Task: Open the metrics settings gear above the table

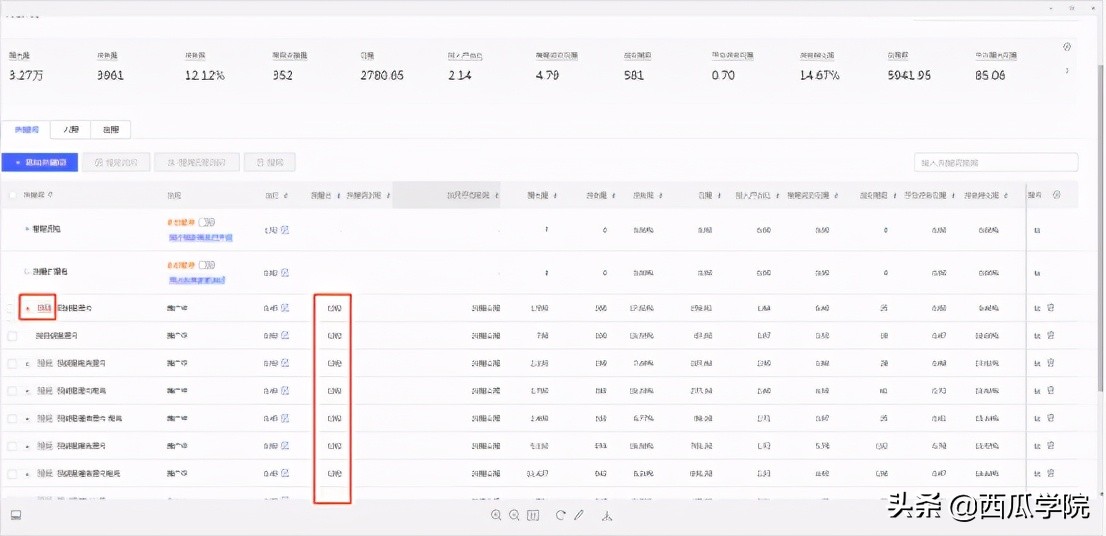Action: click(x=1066, y=47)
